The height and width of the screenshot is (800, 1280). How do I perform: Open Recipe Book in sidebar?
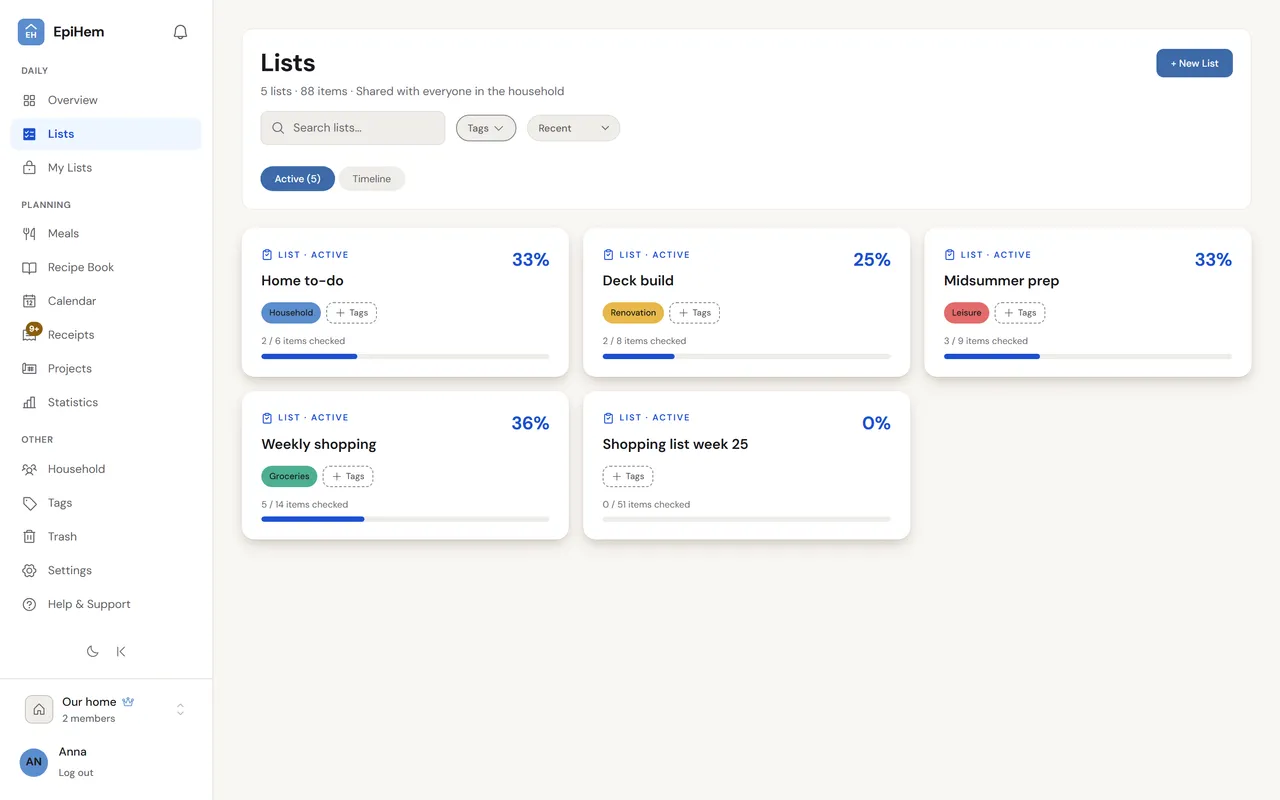click(106, 267)
